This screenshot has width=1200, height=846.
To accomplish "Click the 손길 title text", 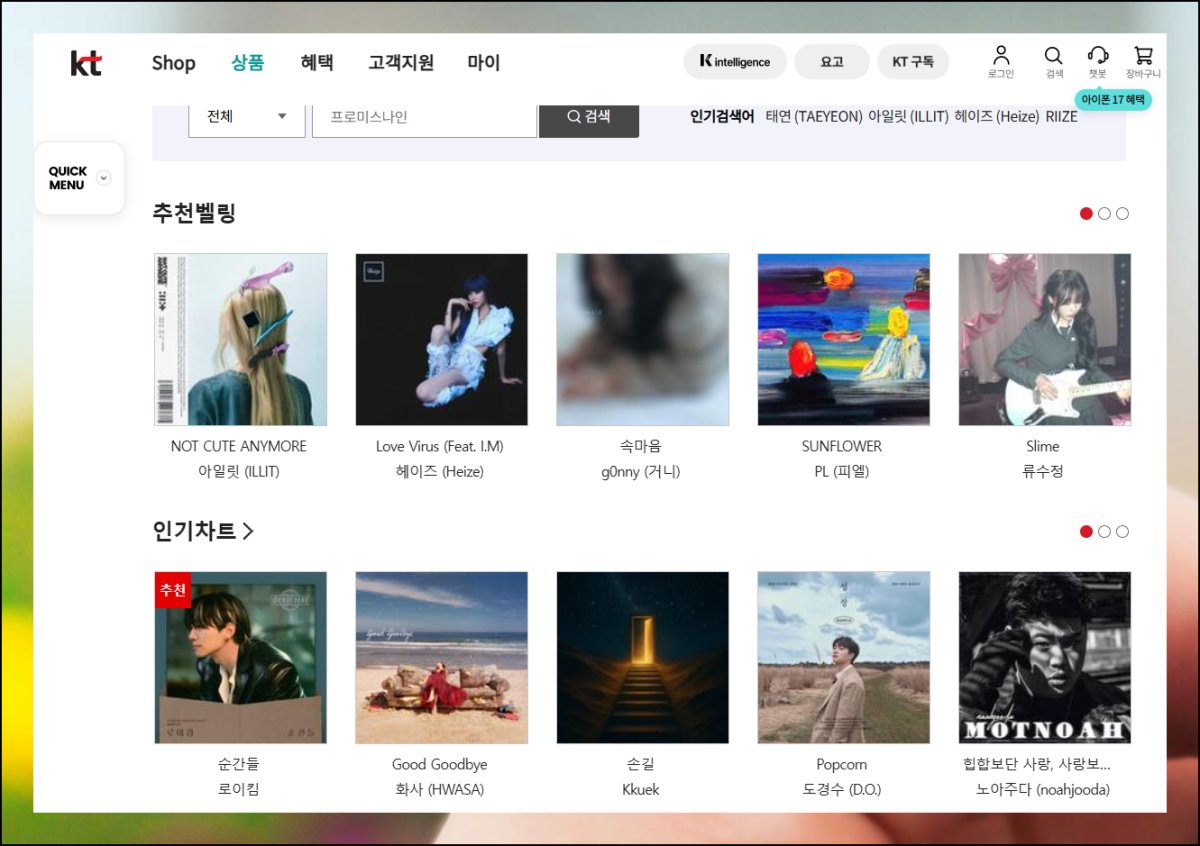I will 641,764.
